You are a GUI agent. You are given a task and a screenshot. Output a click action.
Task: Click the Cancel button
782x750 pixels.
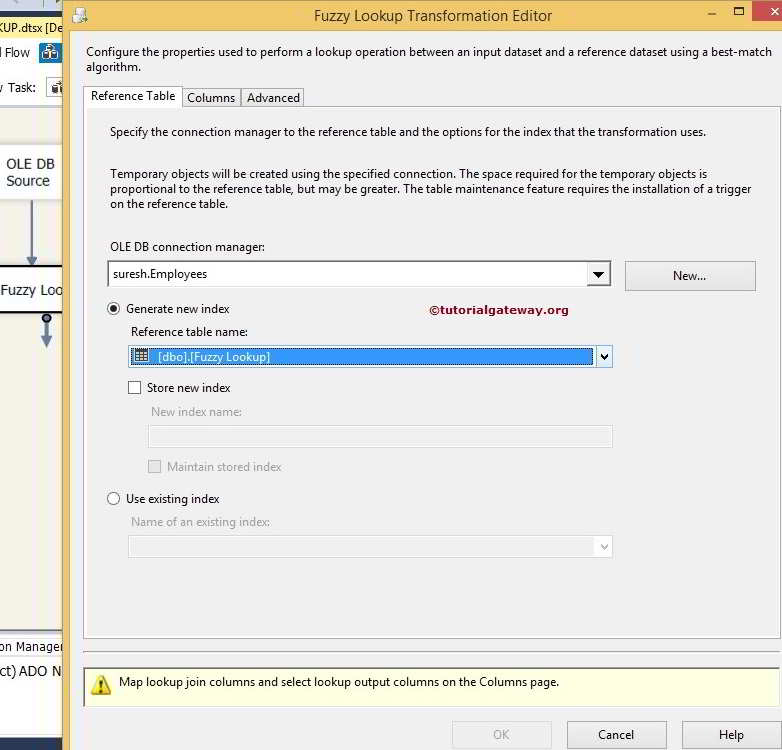616,735
